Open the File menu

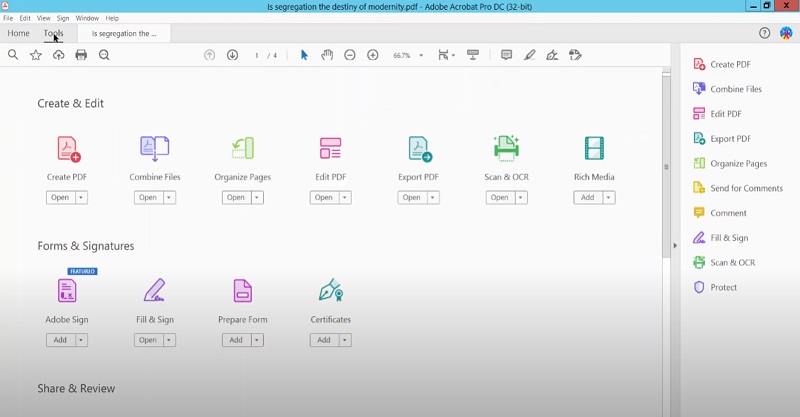coord(8,18)
